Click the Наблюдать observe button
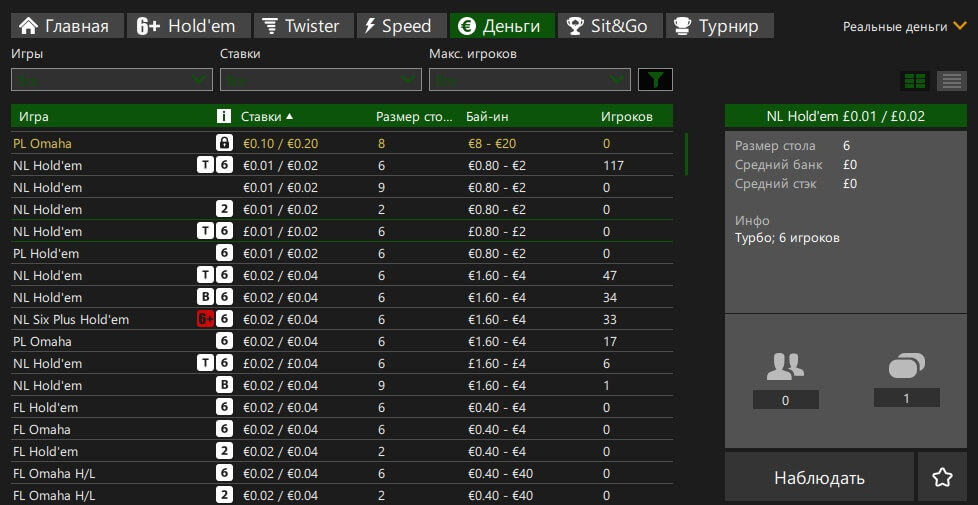The height and width of the screenshot is (505, 978). point(819,478)
